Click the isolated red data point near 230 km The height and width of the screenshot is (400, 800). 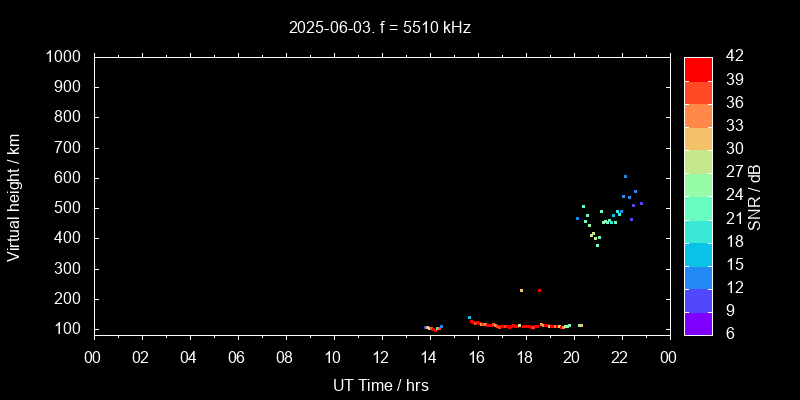click(x=539, y=290)
